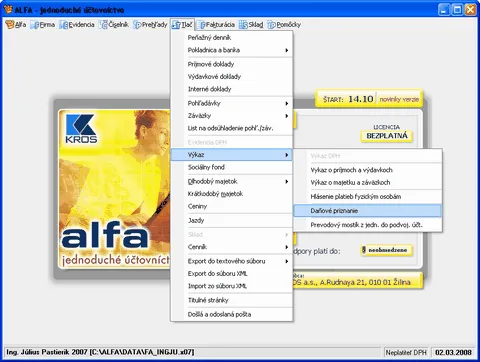The height and width of the screenshot is (362, 480).
Task: Select Prevodový mostík z jedn. do podvoj. účt.
Action: [368, 225]
